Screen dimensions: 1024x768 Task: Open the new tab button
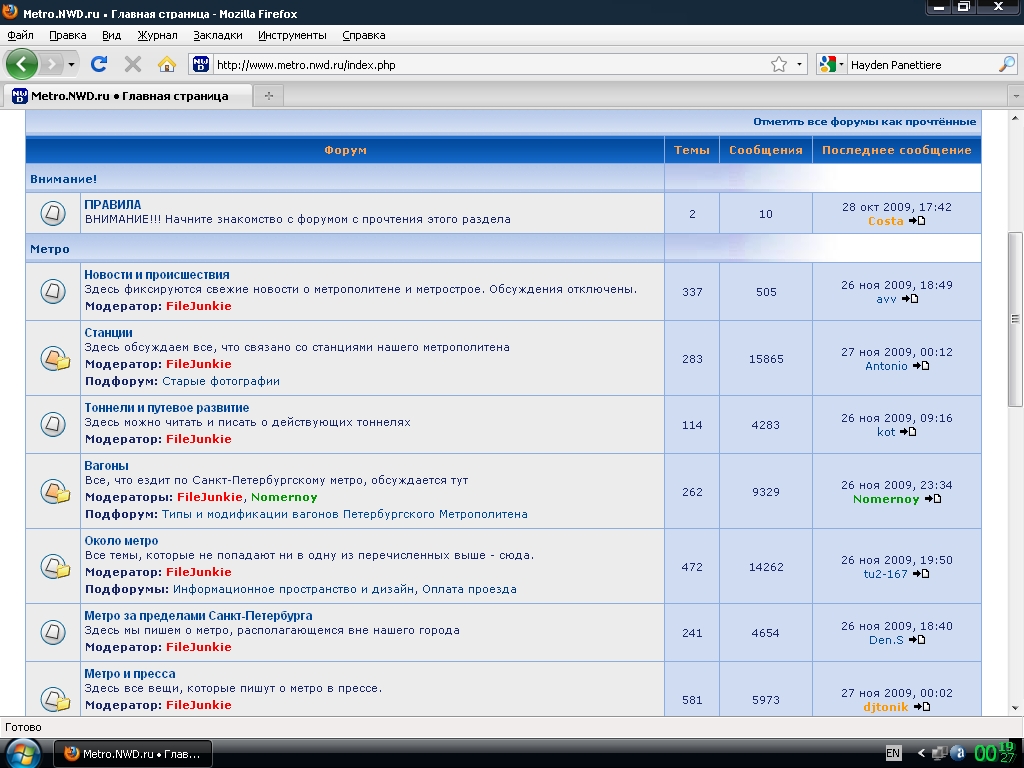click(x=268, y=96)
